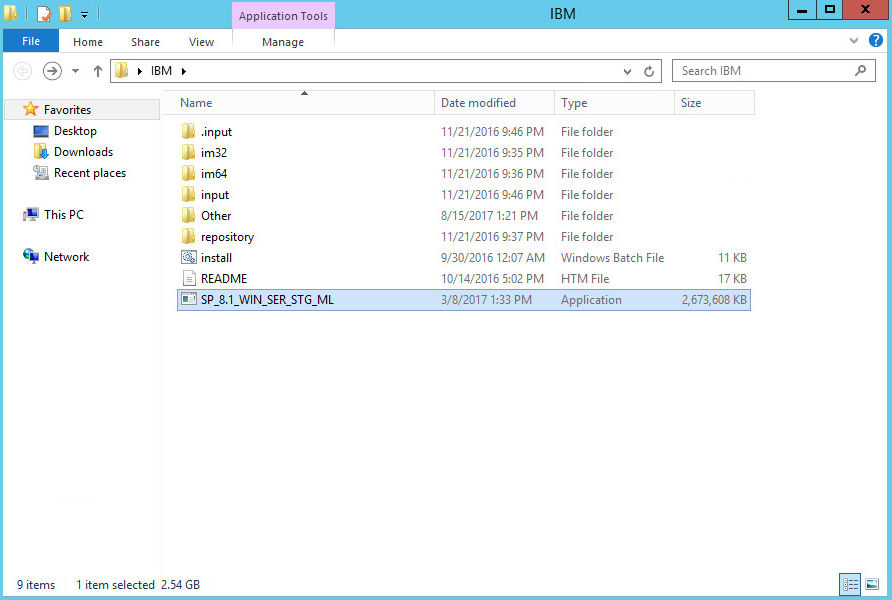Click the search magnifier icon
Image resolution: width=892 pixels, height=600 pixels.
click(860, 71)
